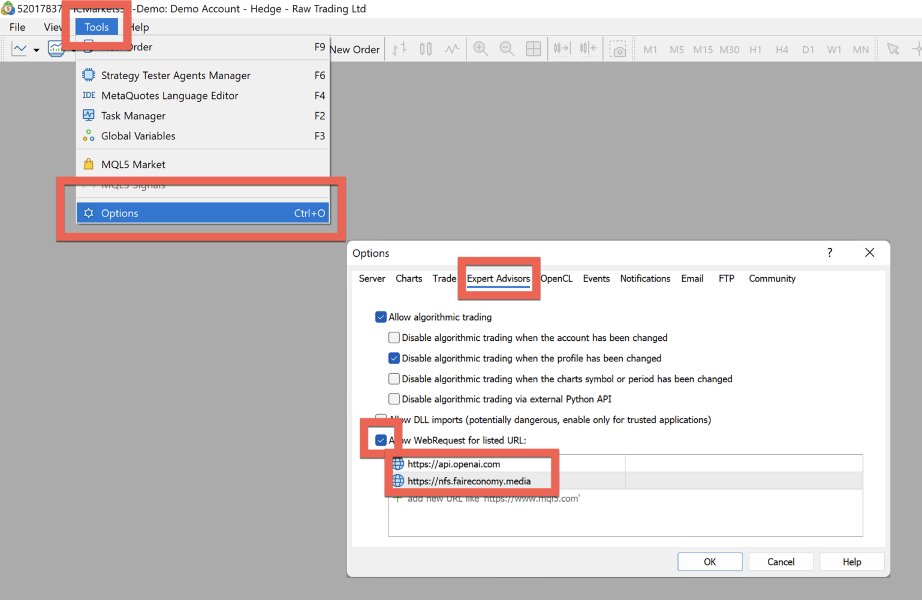Switch chart to line graph icon
Screen dimensions: 922x600
452,49
